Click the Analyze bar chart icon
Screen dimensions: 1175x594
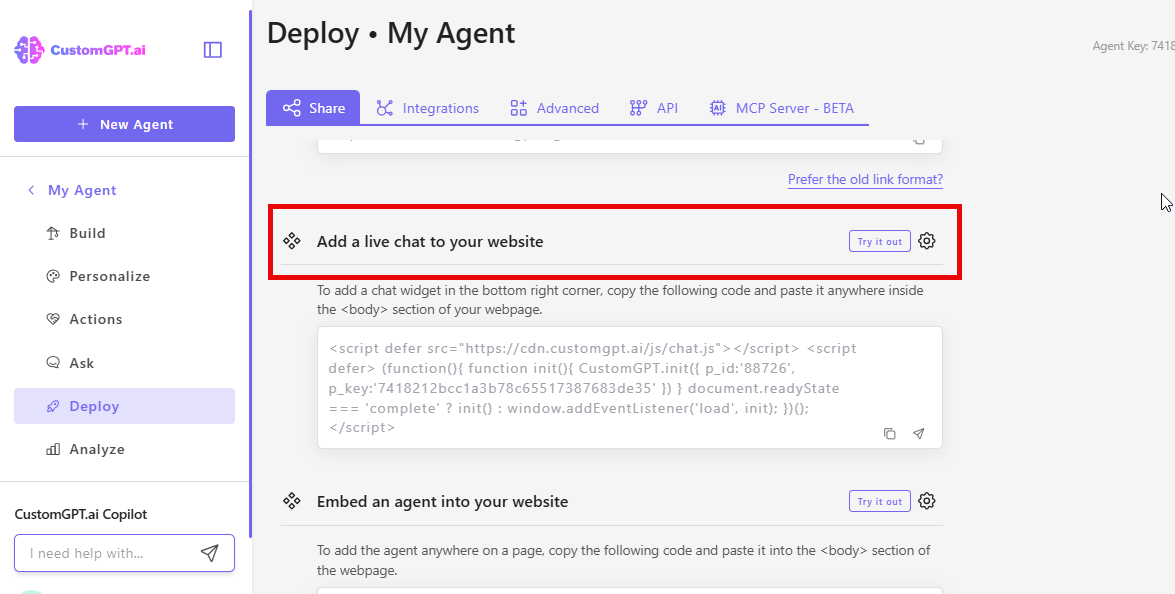click(52, 449)
